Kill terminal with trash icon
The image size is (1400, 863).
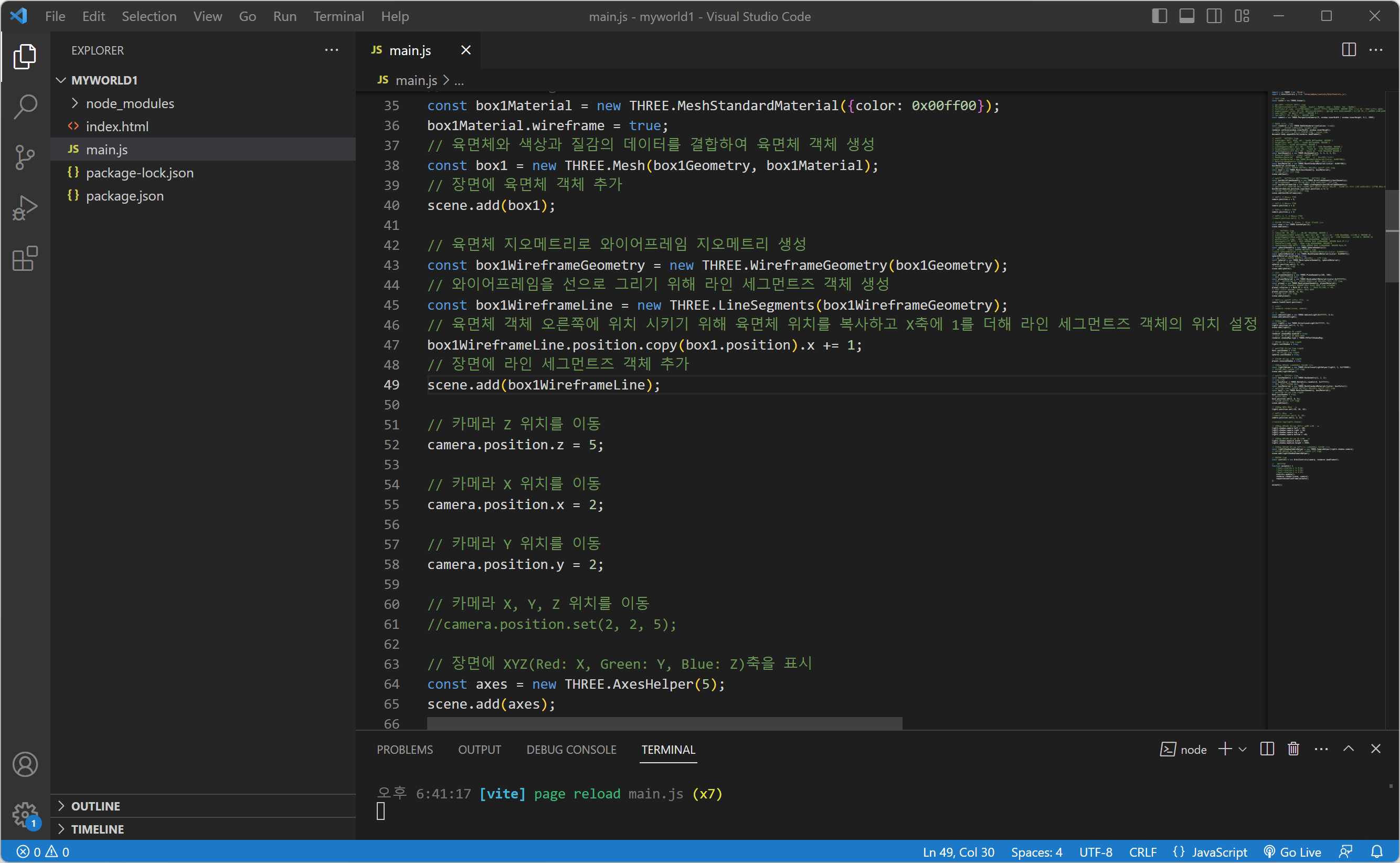(1293, 749)
